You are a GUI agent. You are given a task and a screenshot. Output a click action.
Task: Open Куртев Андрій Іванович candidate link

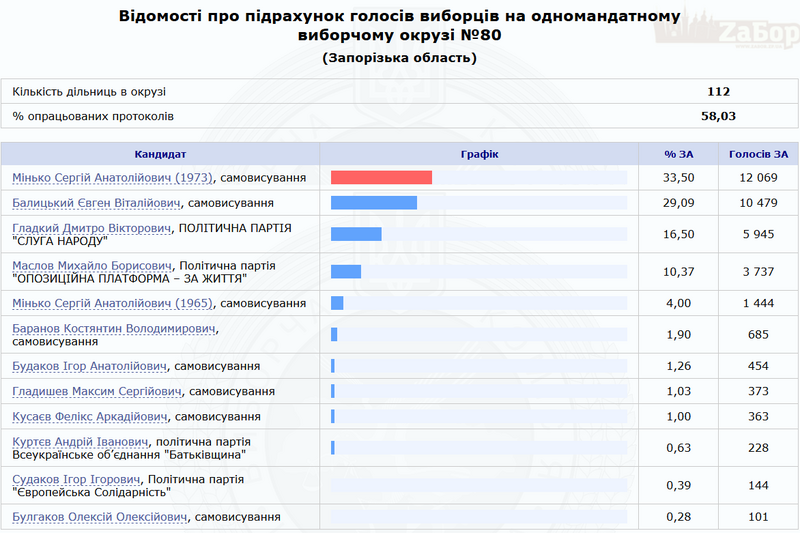point(80,441)
